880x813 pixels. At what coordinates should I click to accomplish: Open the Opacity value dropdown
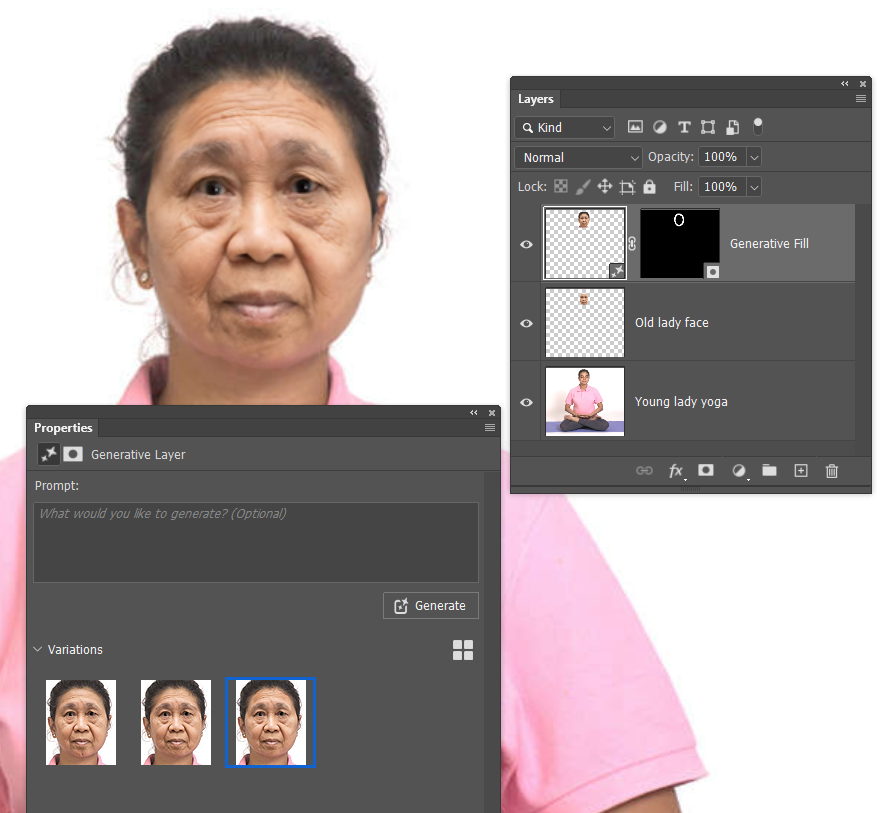[x=755, y=157]
